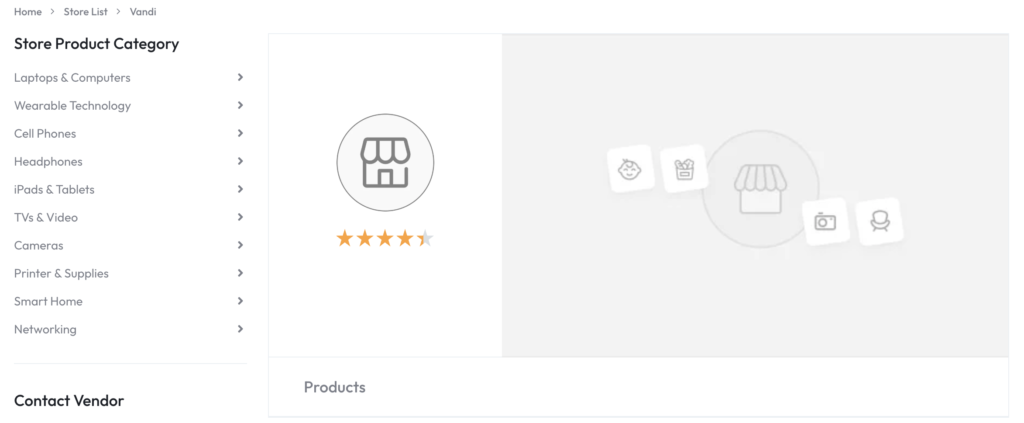Click the store logo icon in circle
This screenshot has height=423, width=1024.
pyautogui.click(x=385, y=163)
